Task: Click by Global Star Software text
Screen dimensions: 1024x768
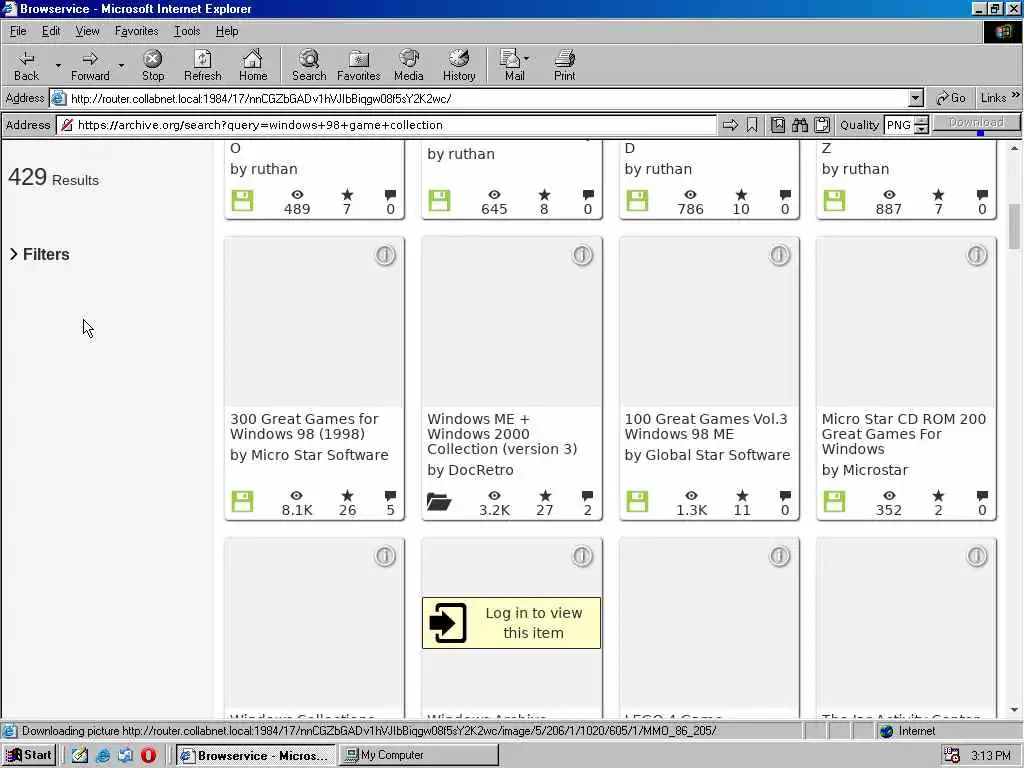Action: [707, 455]
